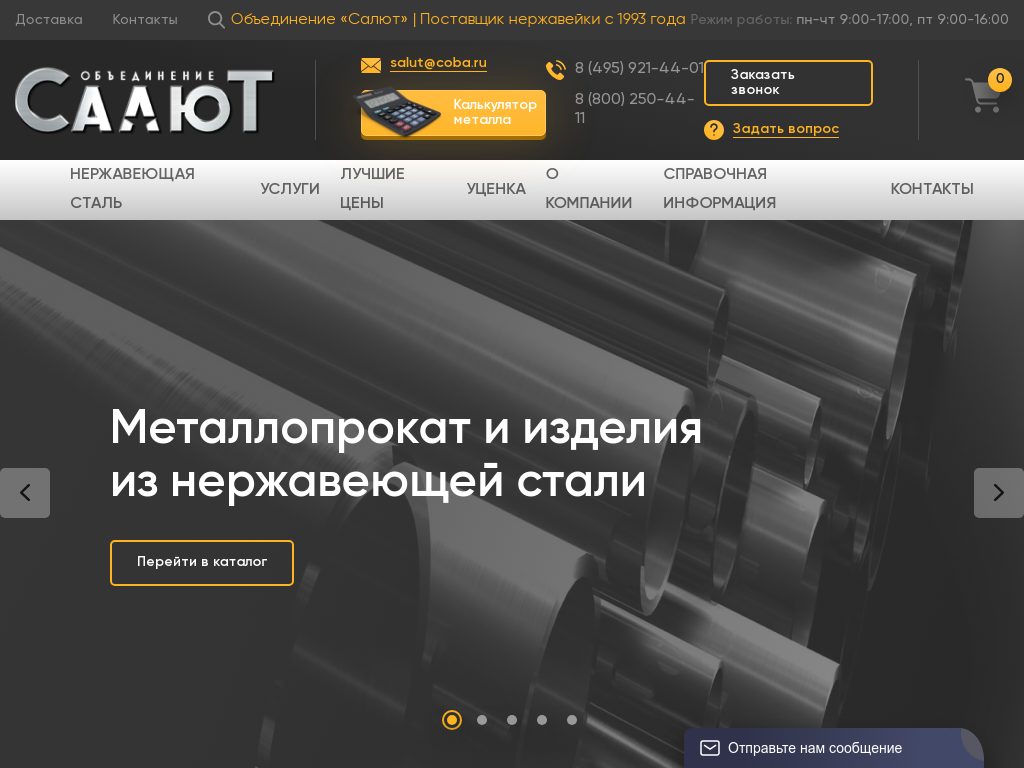
Task: Click the cart counter badge showing 0
Action: pyautogui.click(x=999, y=79)
